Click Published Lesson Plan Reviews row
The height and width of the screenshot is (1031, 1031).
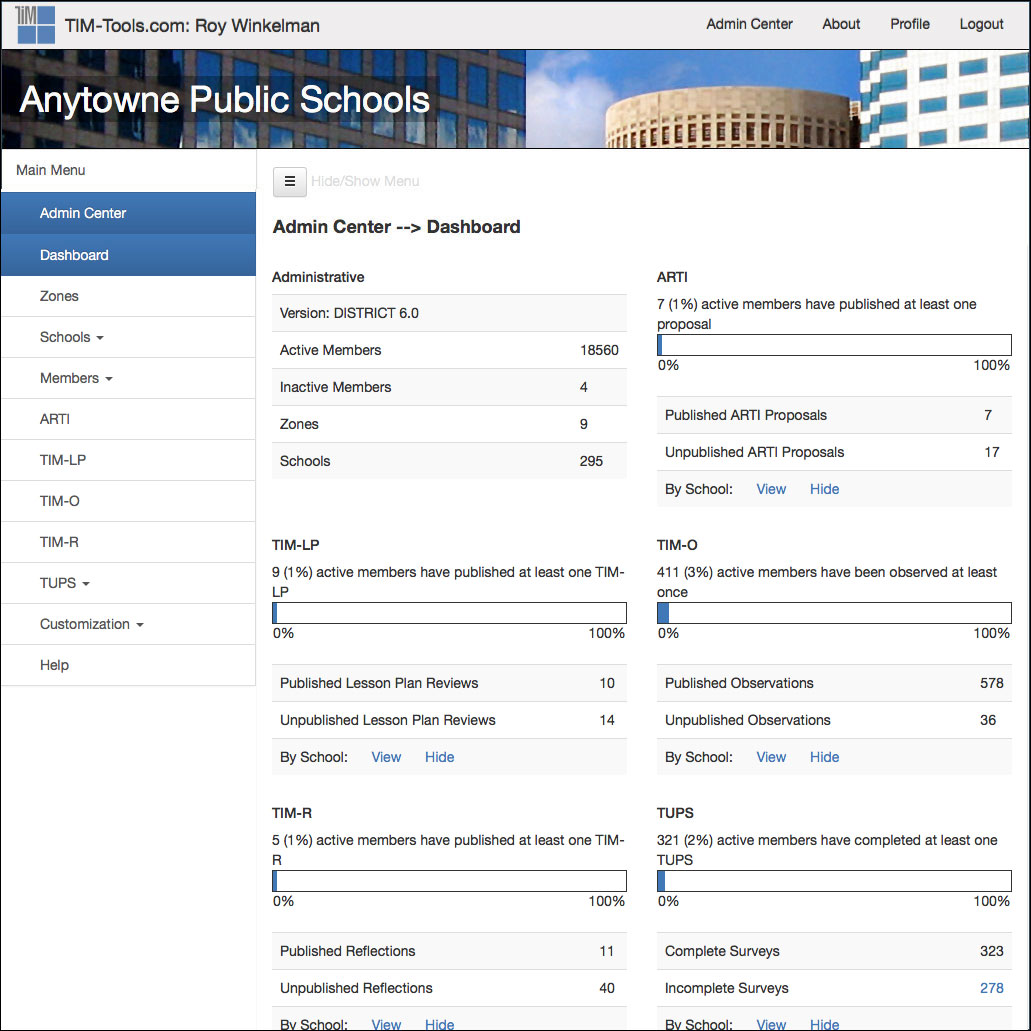tap(449, 683)
